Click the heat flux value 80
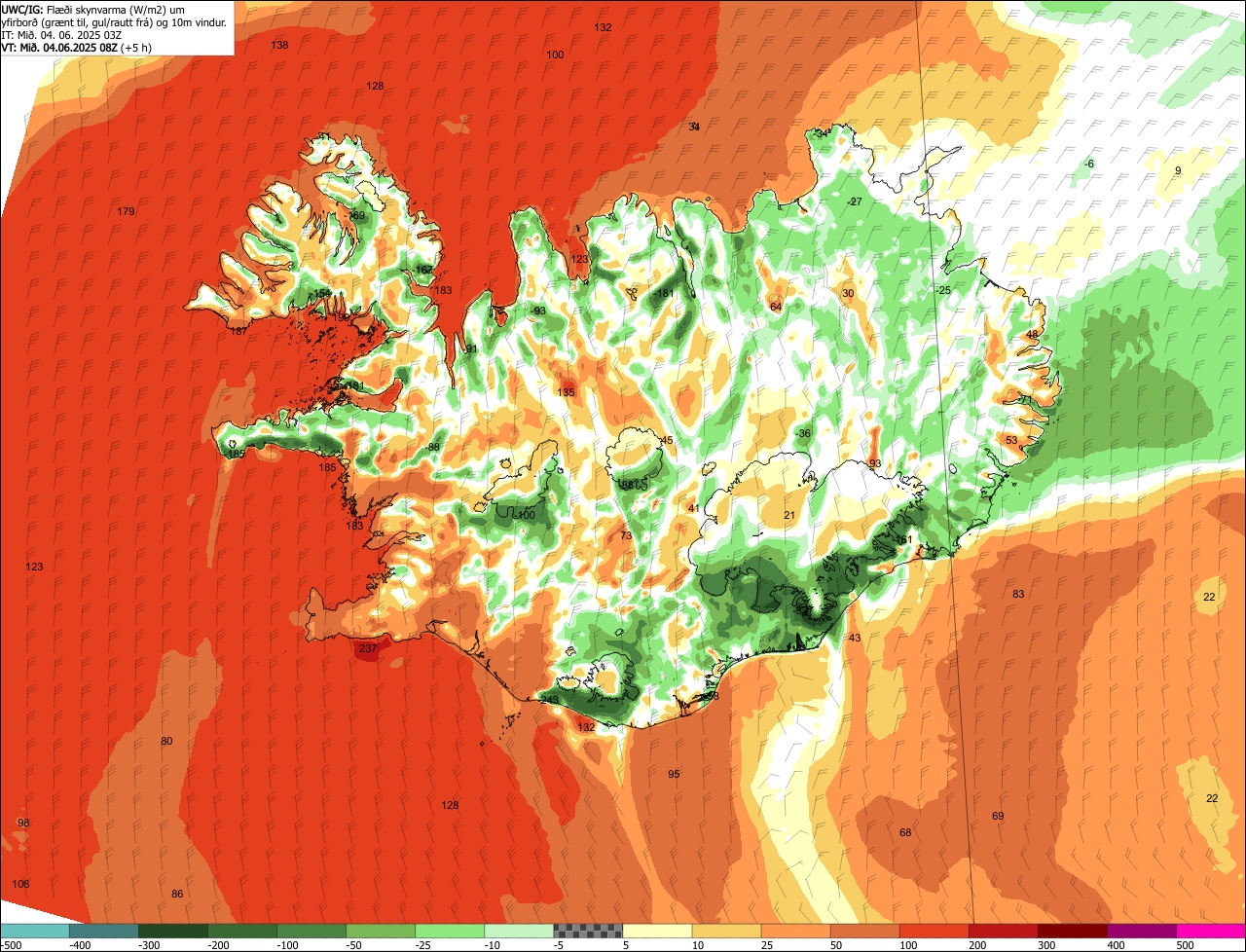The image size is (1246, 952). point(166,742)
